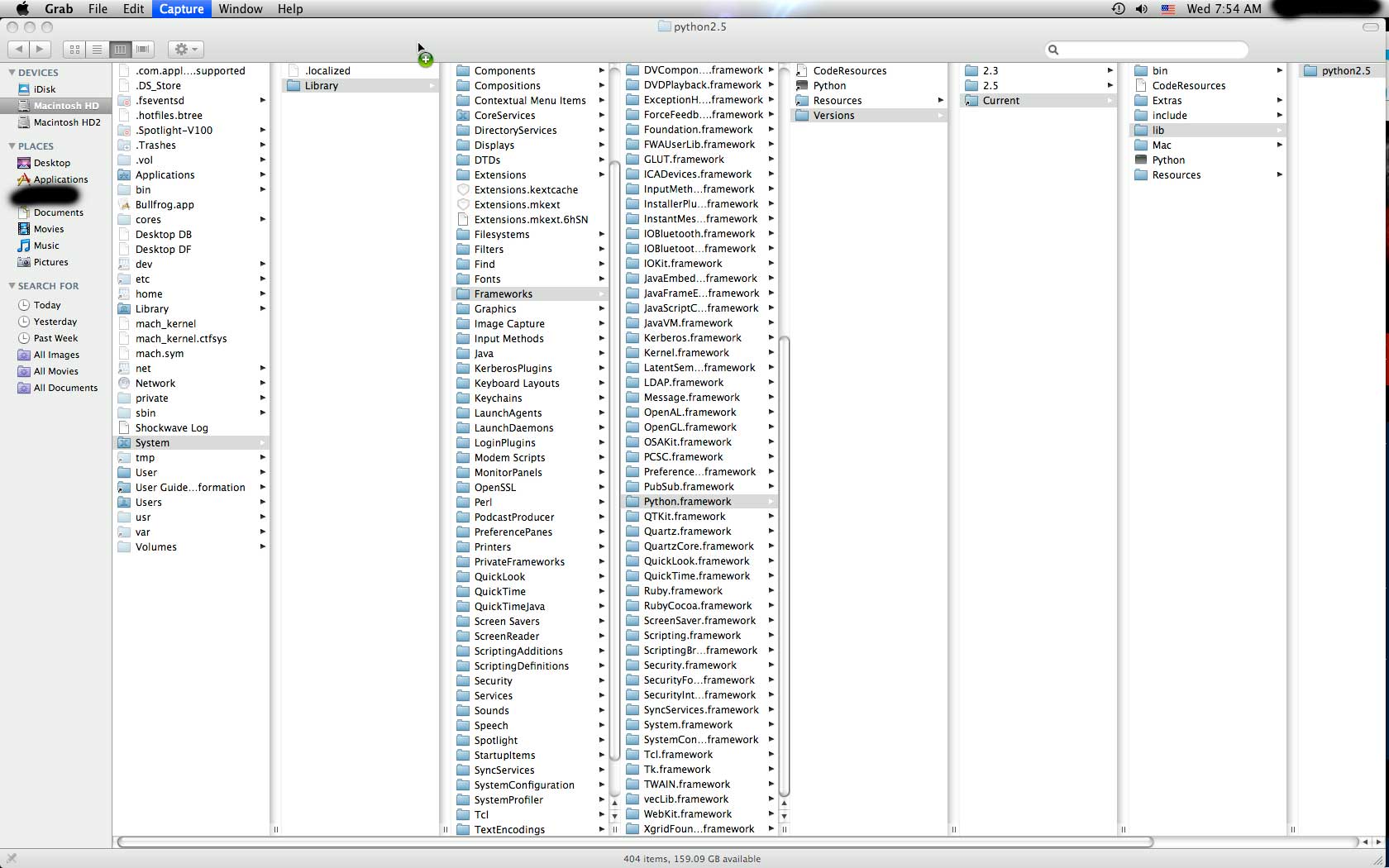Open the US flag input menu
Image resolution: width=1389 pixels, height=868 pixels.
pyautogui.click(x=1168, y=9)
